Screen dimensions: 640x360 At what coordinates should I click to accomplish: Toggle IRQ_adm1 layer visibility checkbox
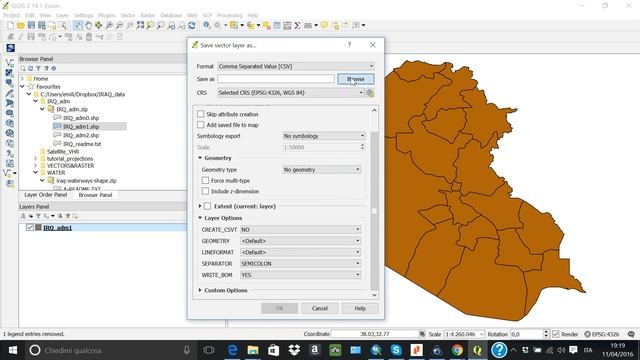click(x=30, y=227)
